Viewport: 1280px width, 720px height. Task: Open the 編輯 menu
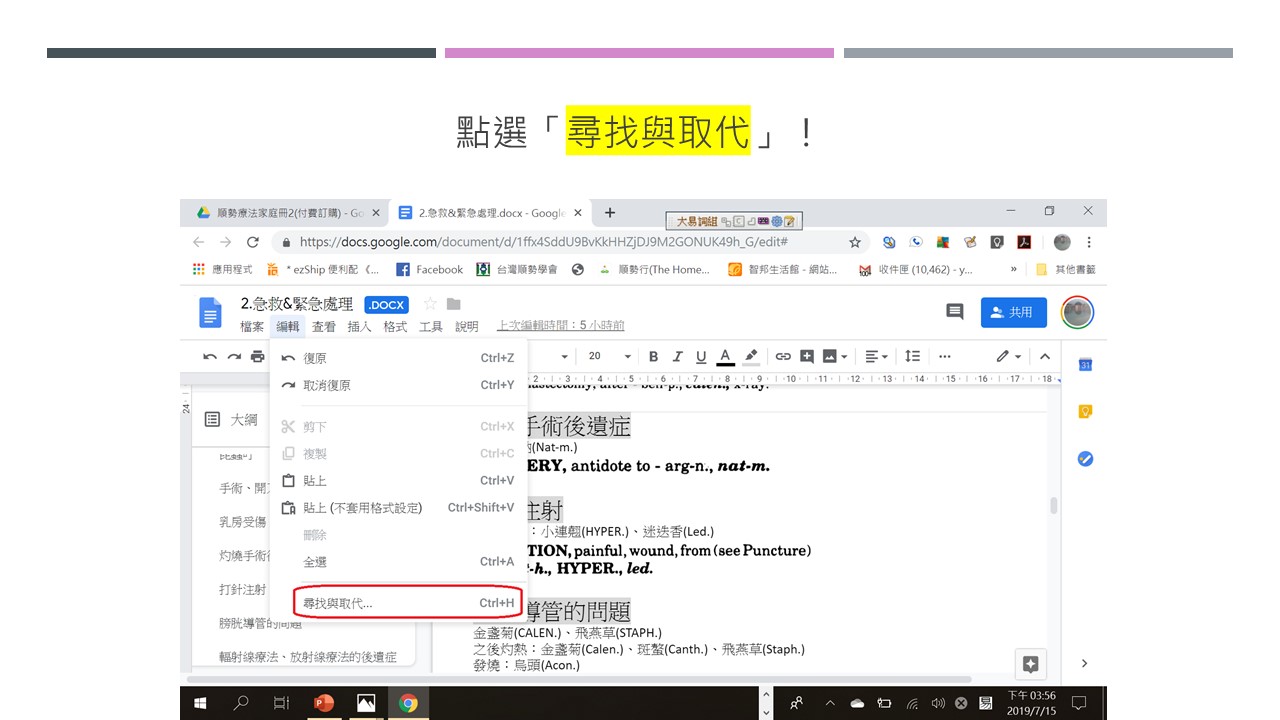pyautogui.click(x=287, y=327)
